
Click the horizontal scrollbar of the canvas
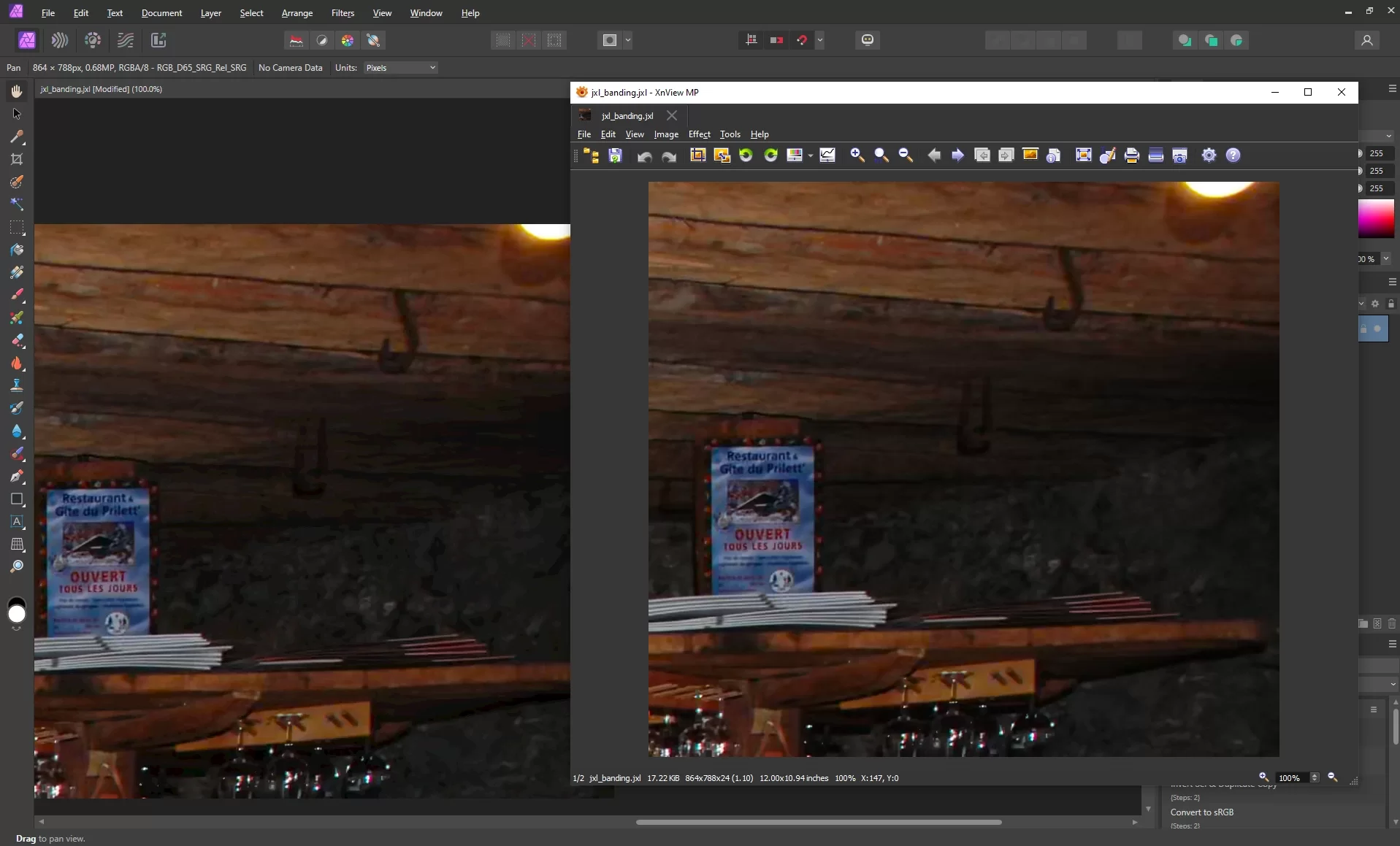[818, 822]
